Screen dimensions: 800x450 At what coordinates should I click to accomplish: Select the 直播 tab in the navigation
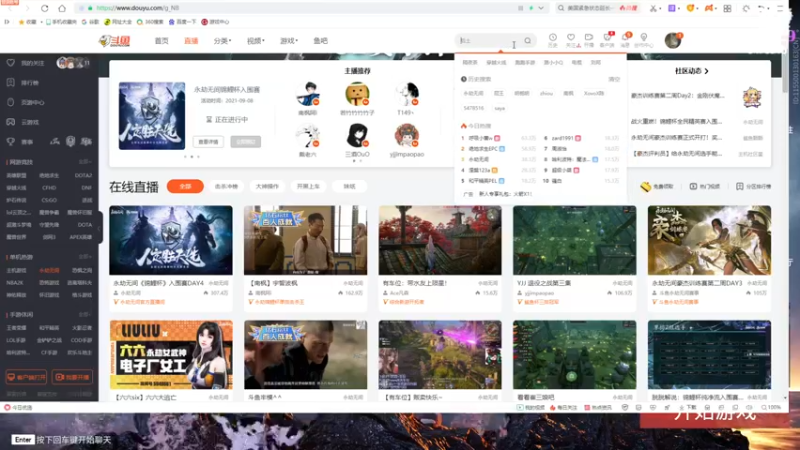coord(191,41)
